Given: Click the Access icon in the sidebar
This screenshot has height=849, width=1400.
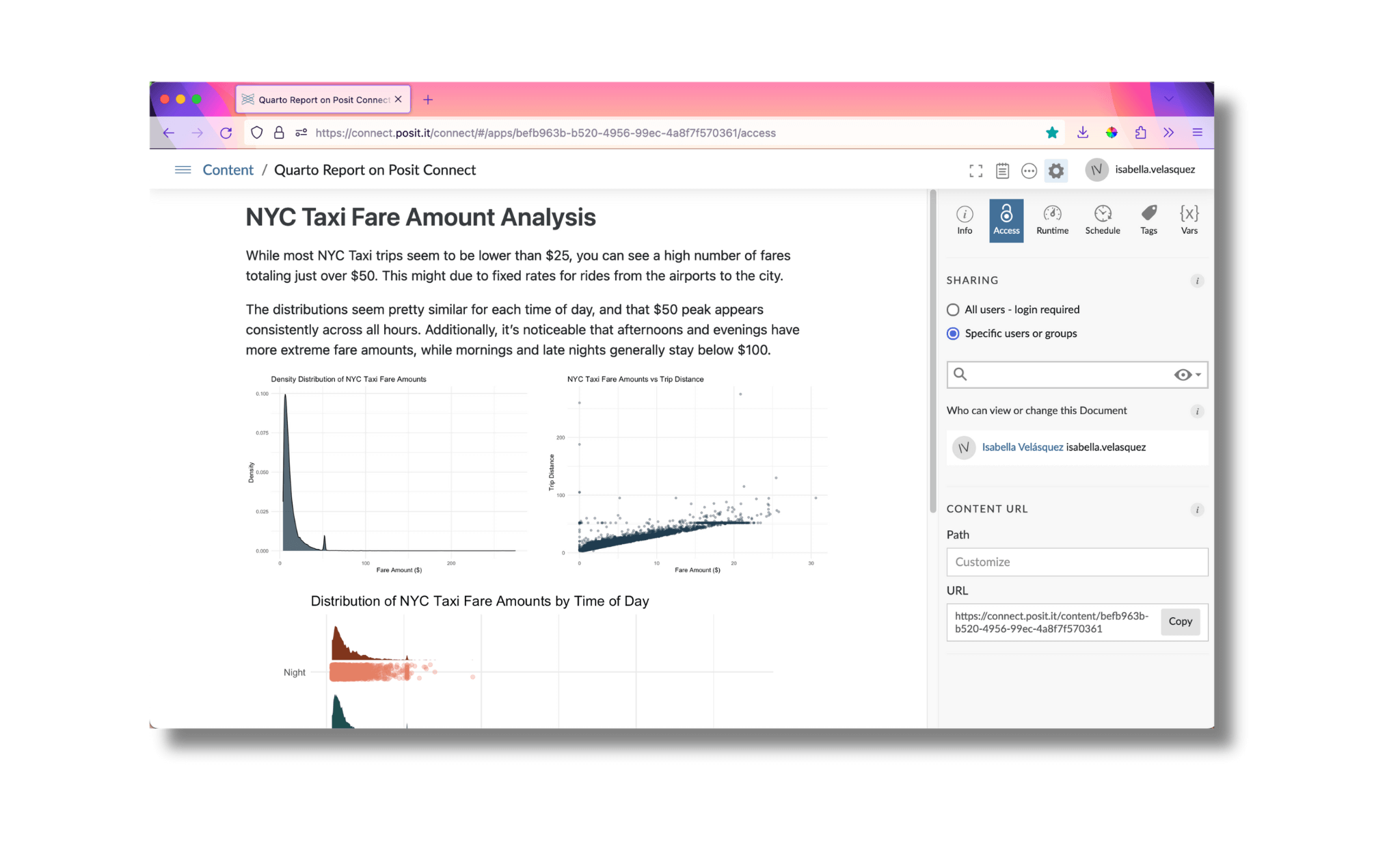Looking at the screenshot, I should click(1005, 219).
